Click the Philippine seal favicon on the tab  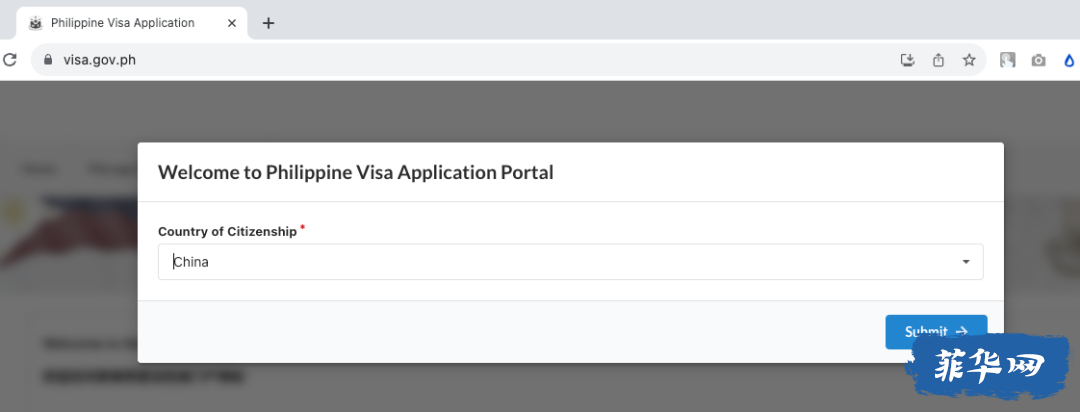pos(35,23)
